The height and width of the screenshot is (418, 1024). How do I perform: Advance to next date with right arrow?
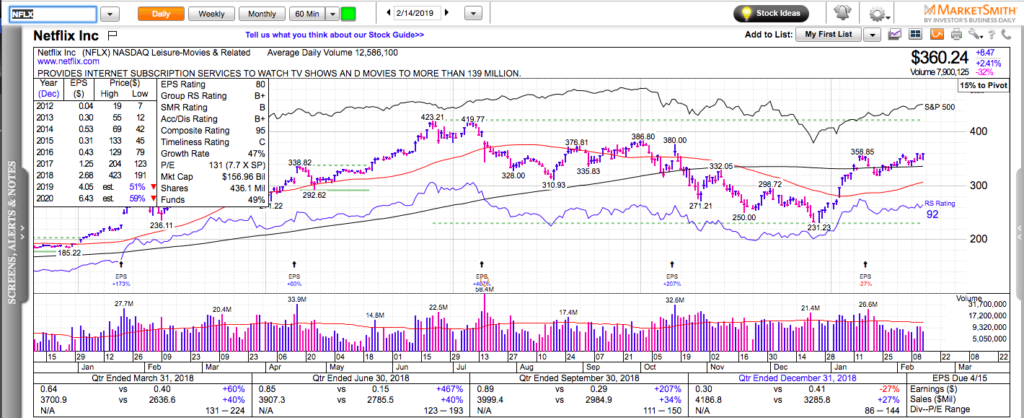click(447, 13)
